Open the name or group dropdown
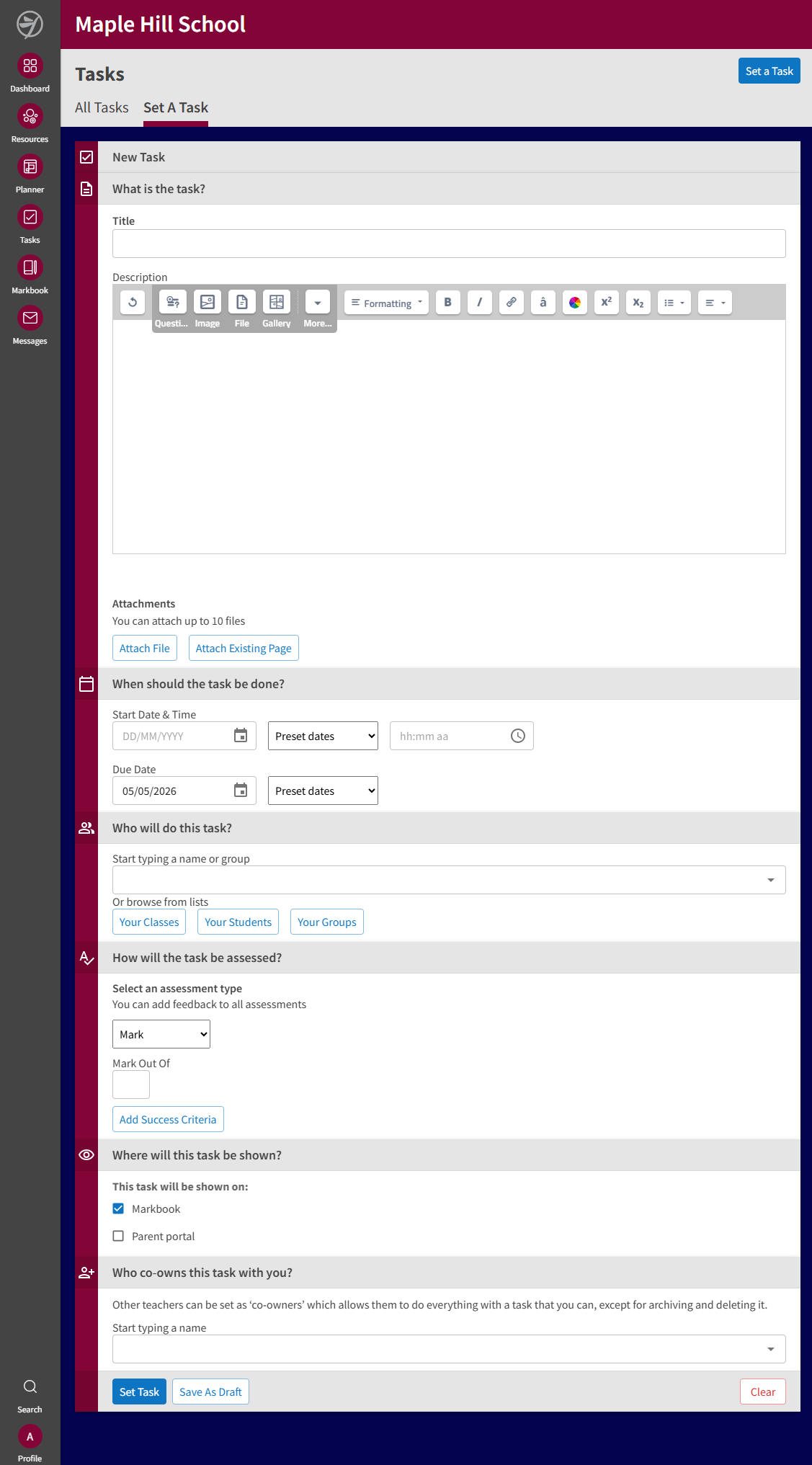 [x=449, y=880]
